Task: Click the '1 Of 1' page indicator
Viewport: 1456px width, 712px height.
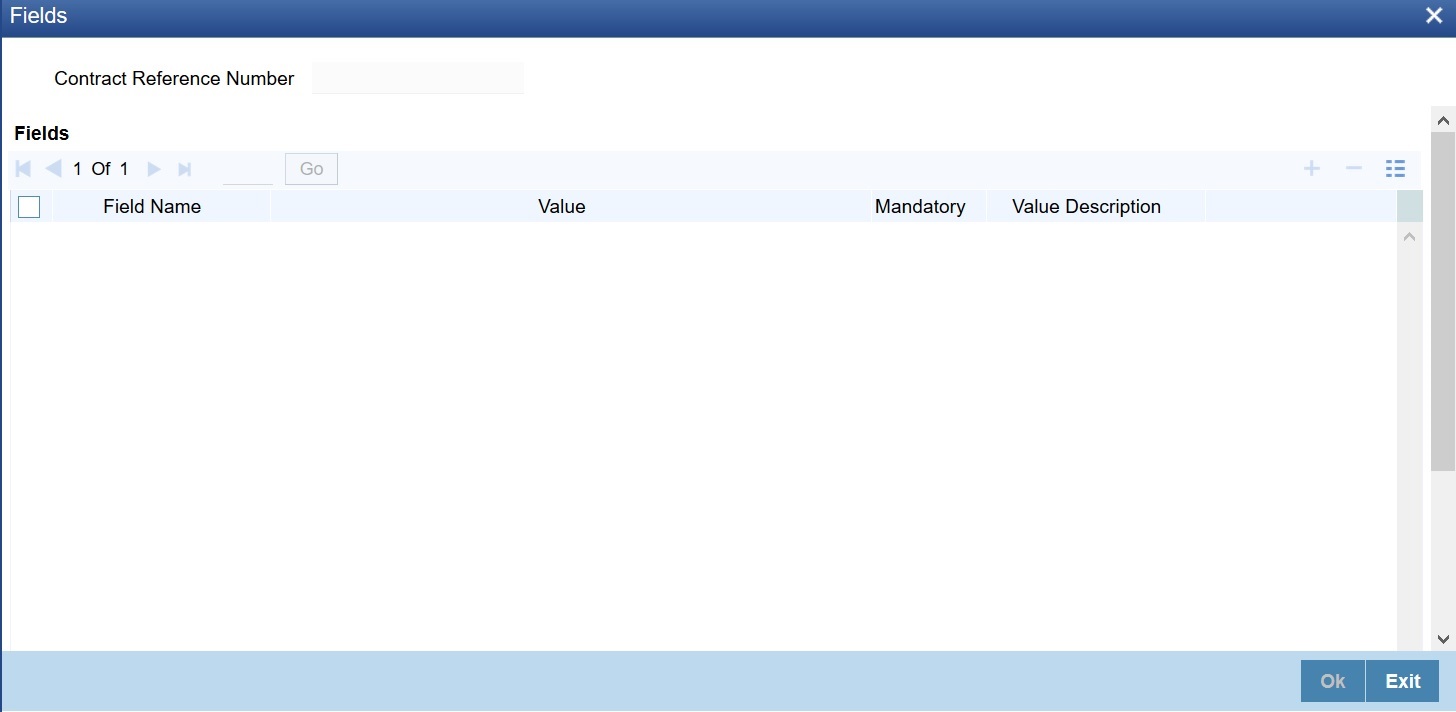Action: coord(101,169)
